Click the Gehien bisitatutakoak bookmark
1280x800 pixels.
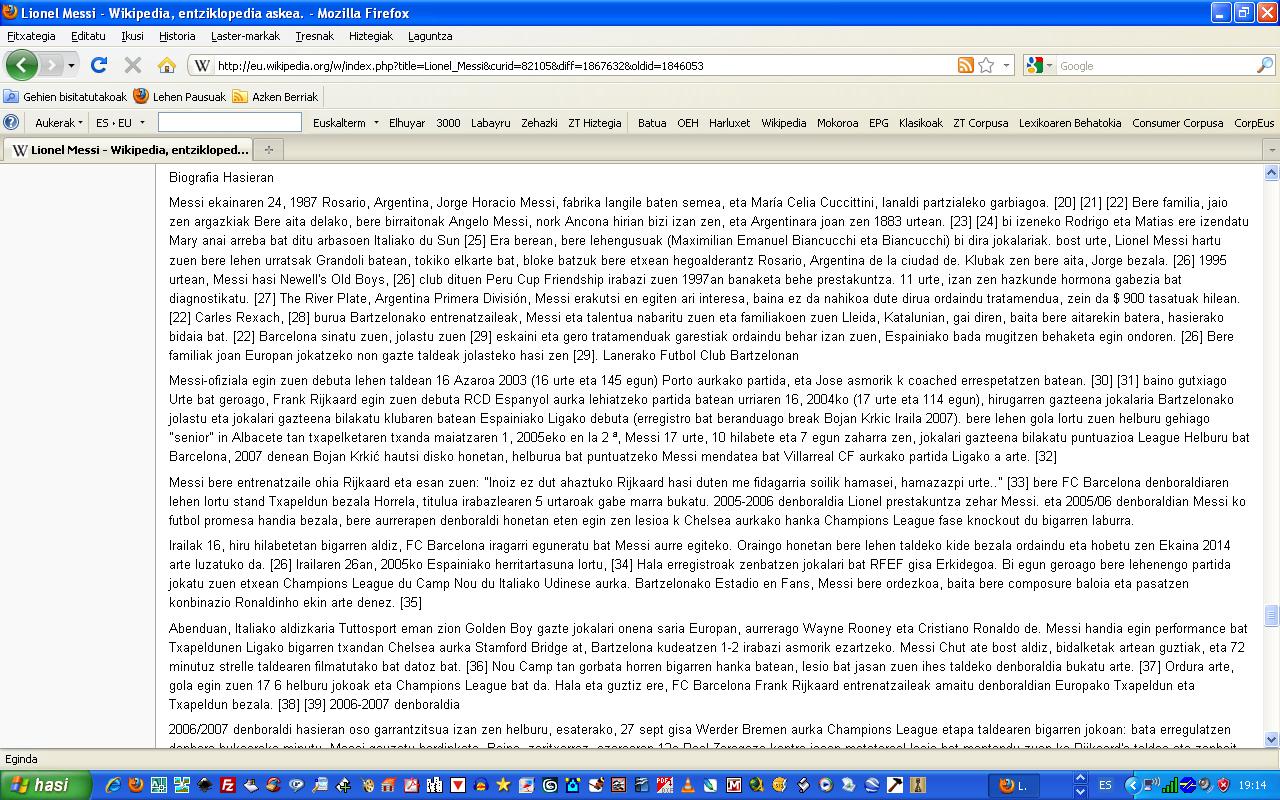(66, 97)
